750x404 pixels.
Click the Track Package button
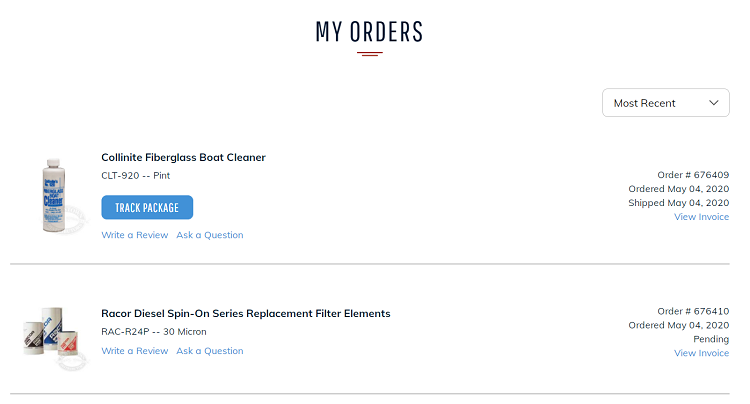pyautogui.click(x=147, y=207)
